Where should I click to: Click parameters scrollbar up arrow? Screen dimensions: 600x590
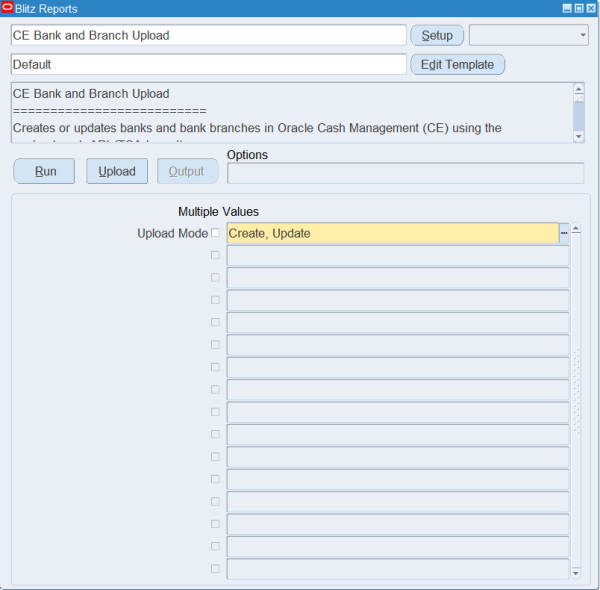(x=576, y=229)
